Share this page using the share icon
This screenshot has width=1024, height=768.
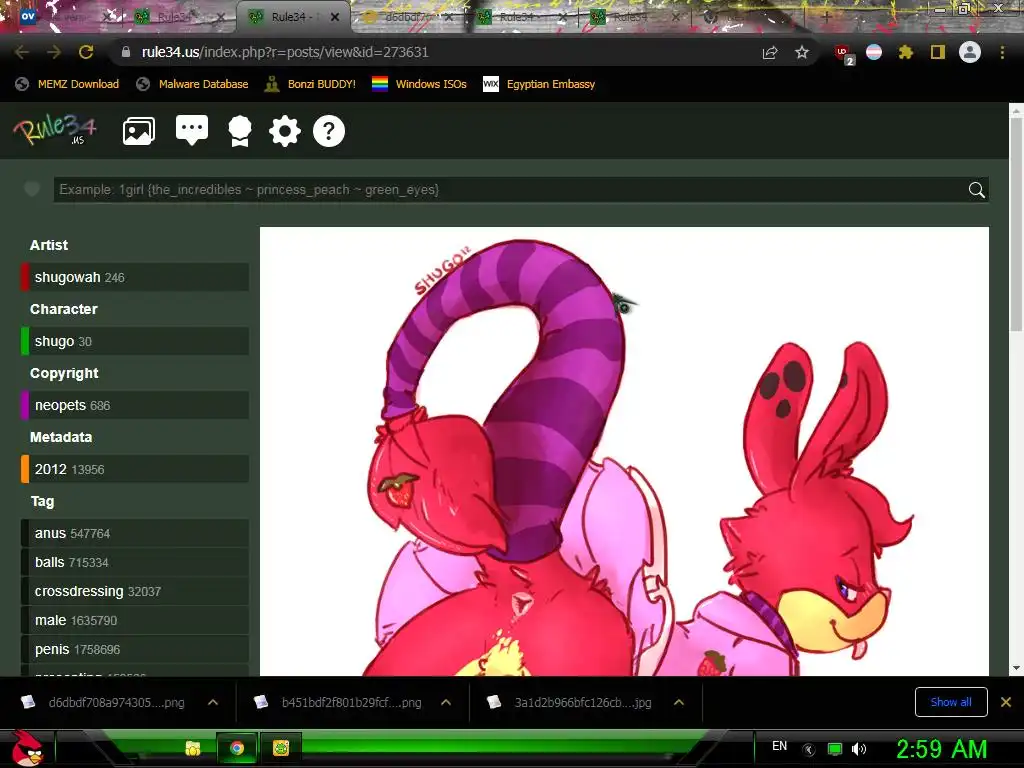point(770,52)
